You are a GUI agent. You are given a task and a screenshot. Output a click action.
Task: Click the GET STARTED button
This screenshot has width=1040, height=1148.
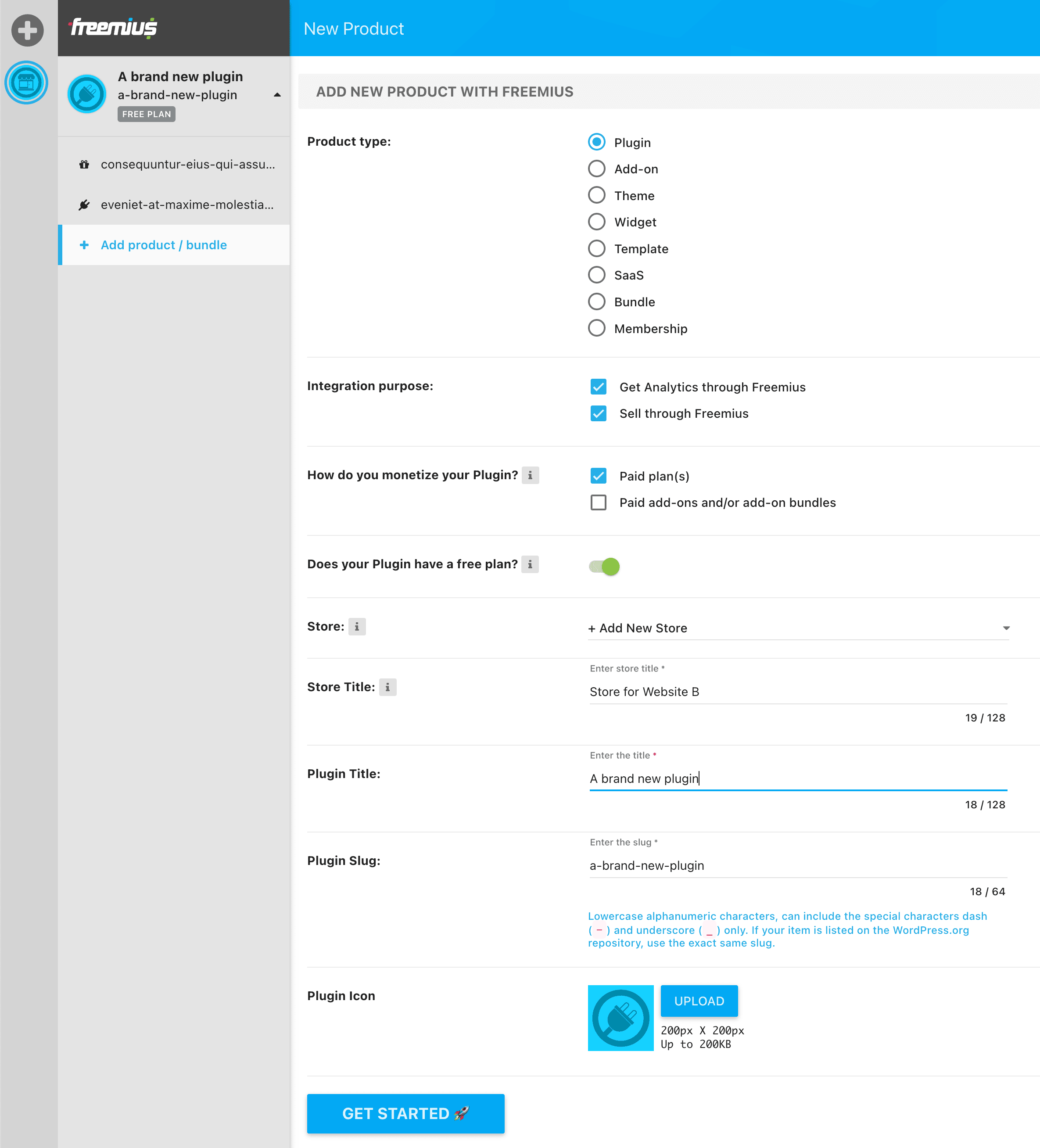[x=405, y=1113]
